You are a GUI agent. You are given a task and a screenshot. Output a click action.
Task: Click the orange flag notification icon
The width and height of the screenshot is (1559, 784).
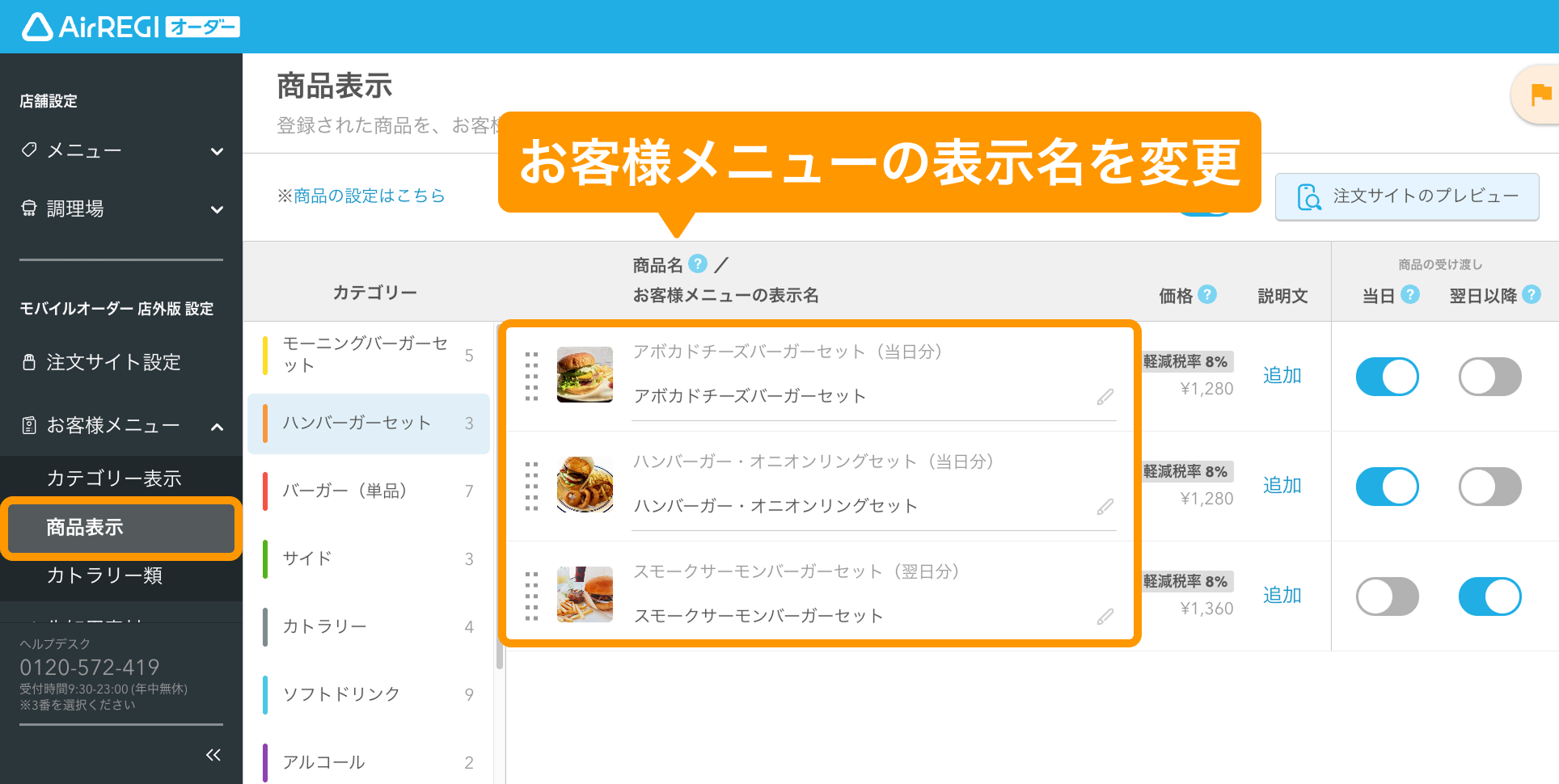point(1540,95)
